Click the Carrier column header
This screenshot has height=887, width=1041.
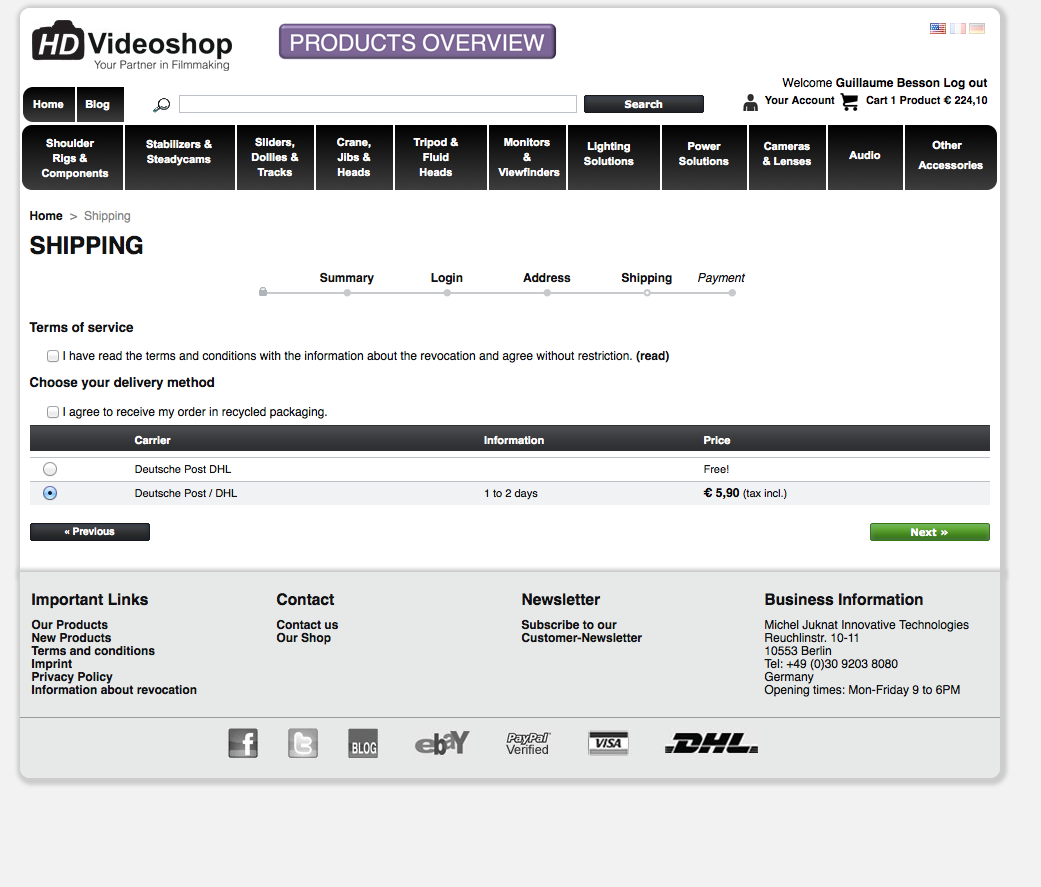tap(153, 440)
